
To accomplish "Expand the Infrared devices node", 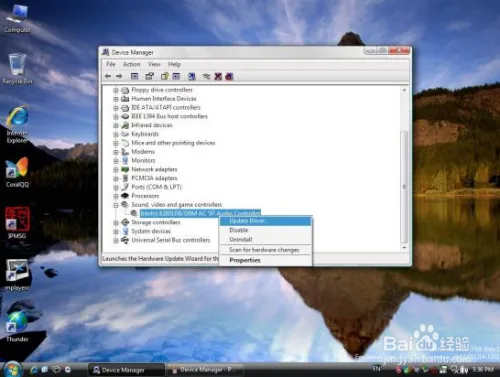I will pyautogui.click(x=116, y=125).
